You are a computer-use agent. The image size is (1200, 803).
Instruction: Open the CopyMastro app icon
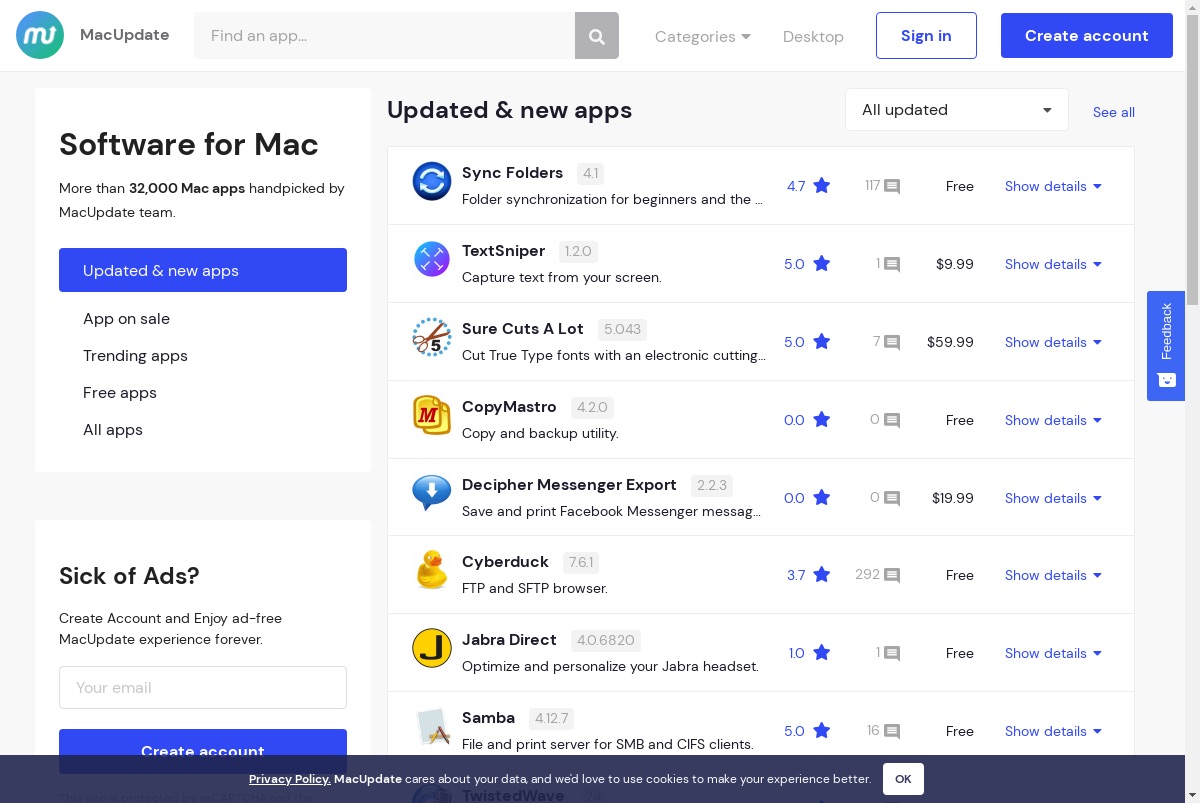(x=432, y=415)
